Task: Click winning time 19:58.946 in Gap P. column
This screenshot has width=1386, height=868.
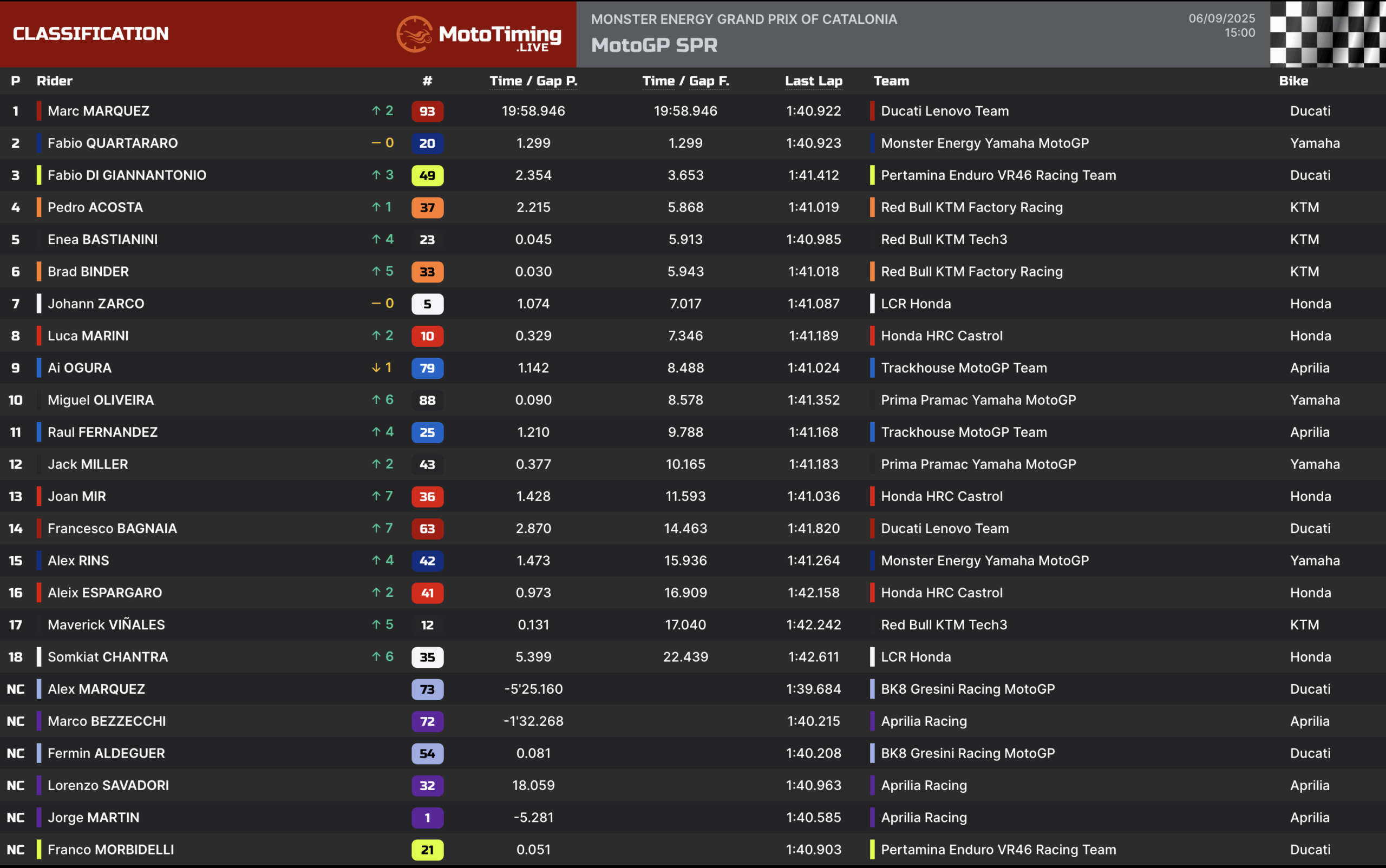Action: (x=533, y=111)
